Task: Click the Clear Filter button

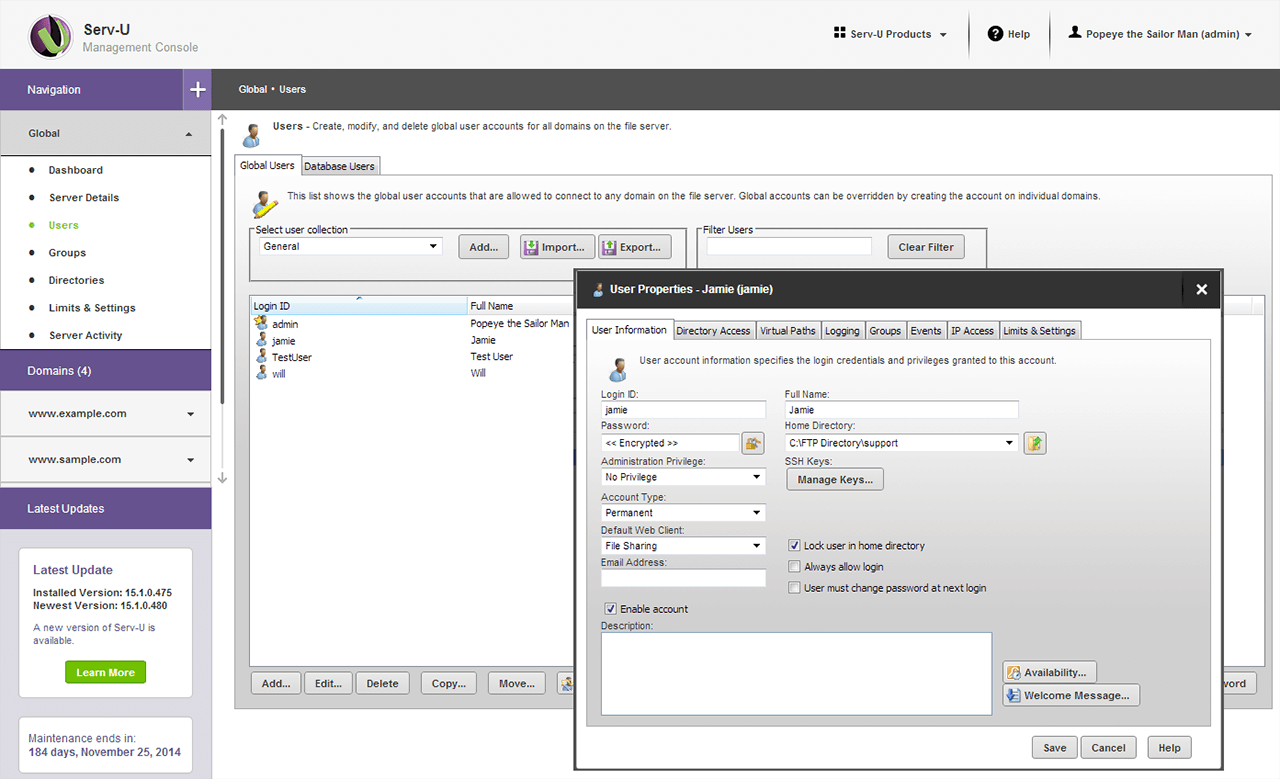Action: [926, 247]
